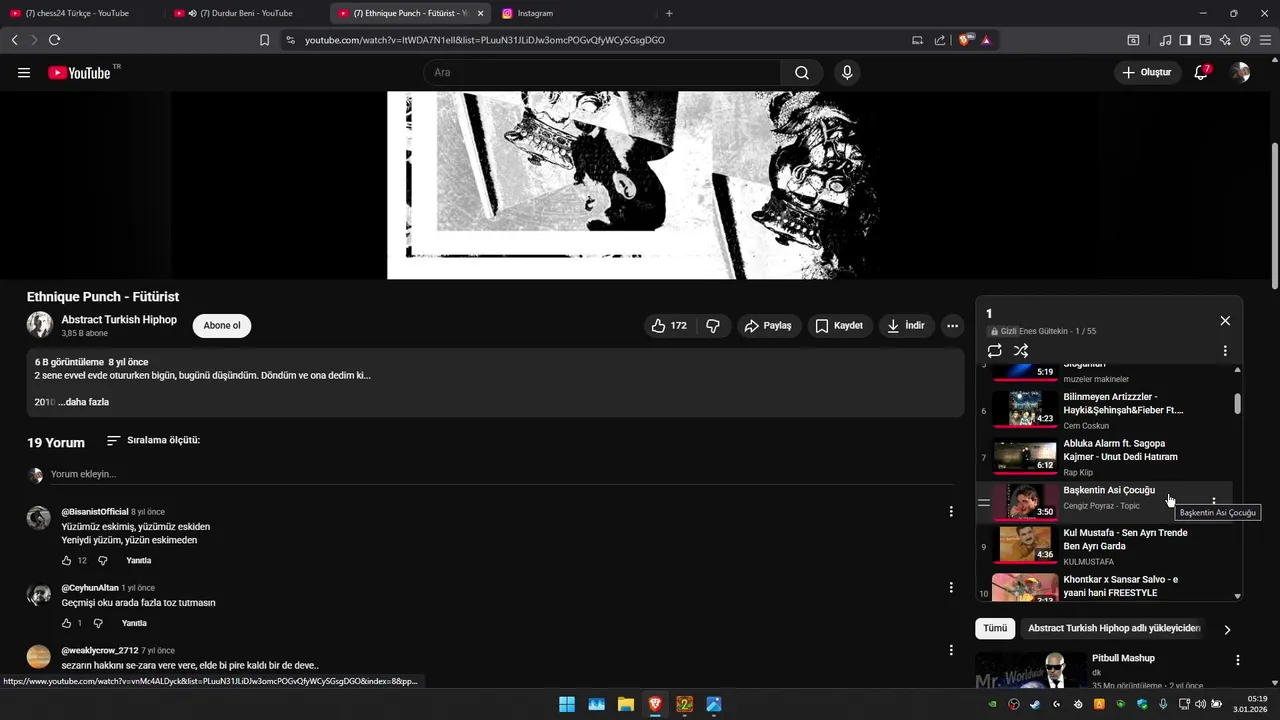Open the Brave Leo AI sparkle icon
Screen dimensions: 1280x720
point(1225,40)
